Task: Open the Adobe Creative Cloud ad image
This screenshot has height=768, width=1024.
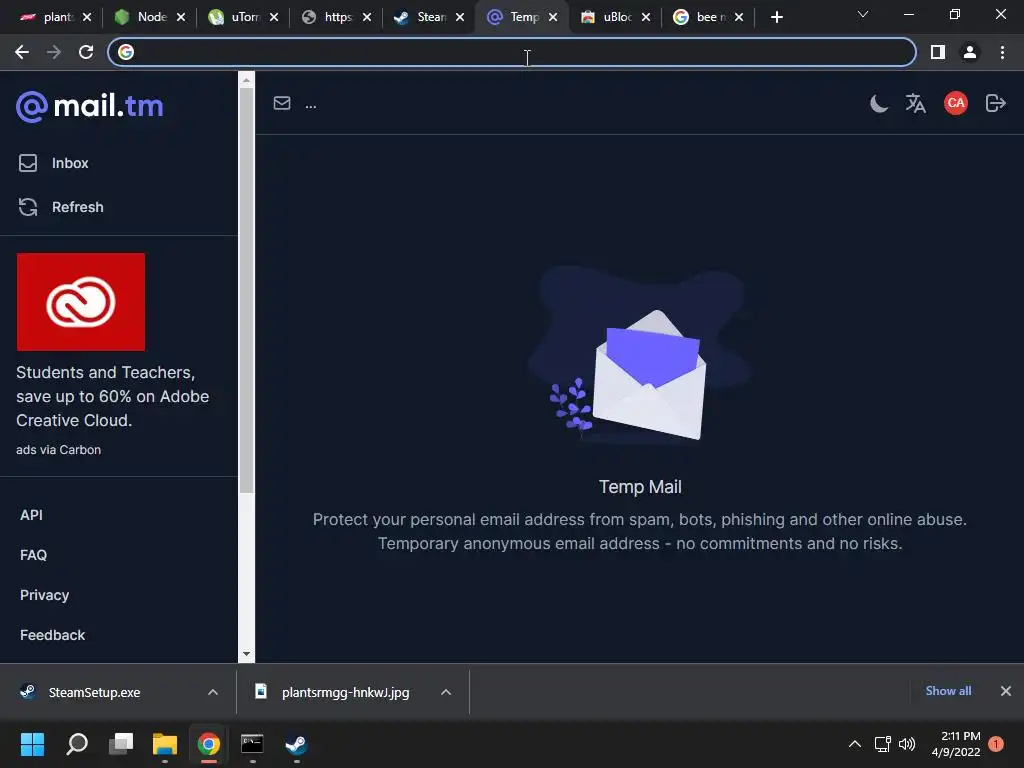Action: [x=81, y=302]
